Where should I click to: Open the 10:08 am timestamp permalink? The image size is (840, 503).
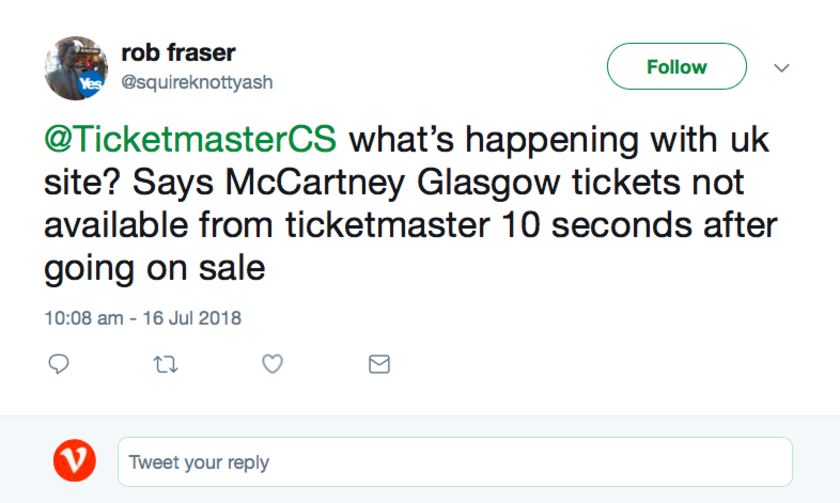(84, 318)
